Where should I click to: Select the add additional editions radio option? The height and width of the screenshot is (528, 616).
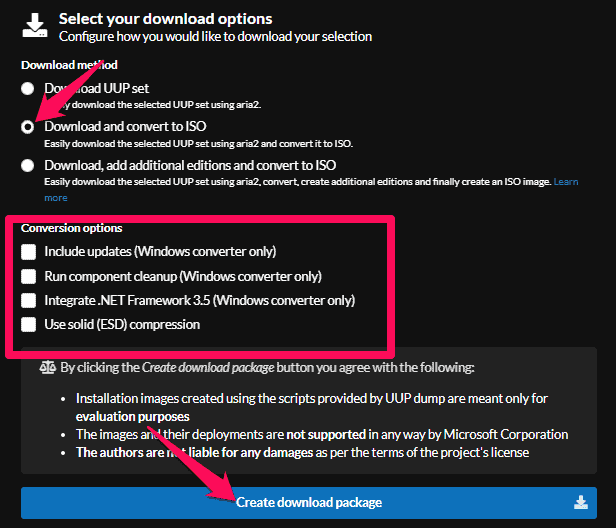point(28,165)
